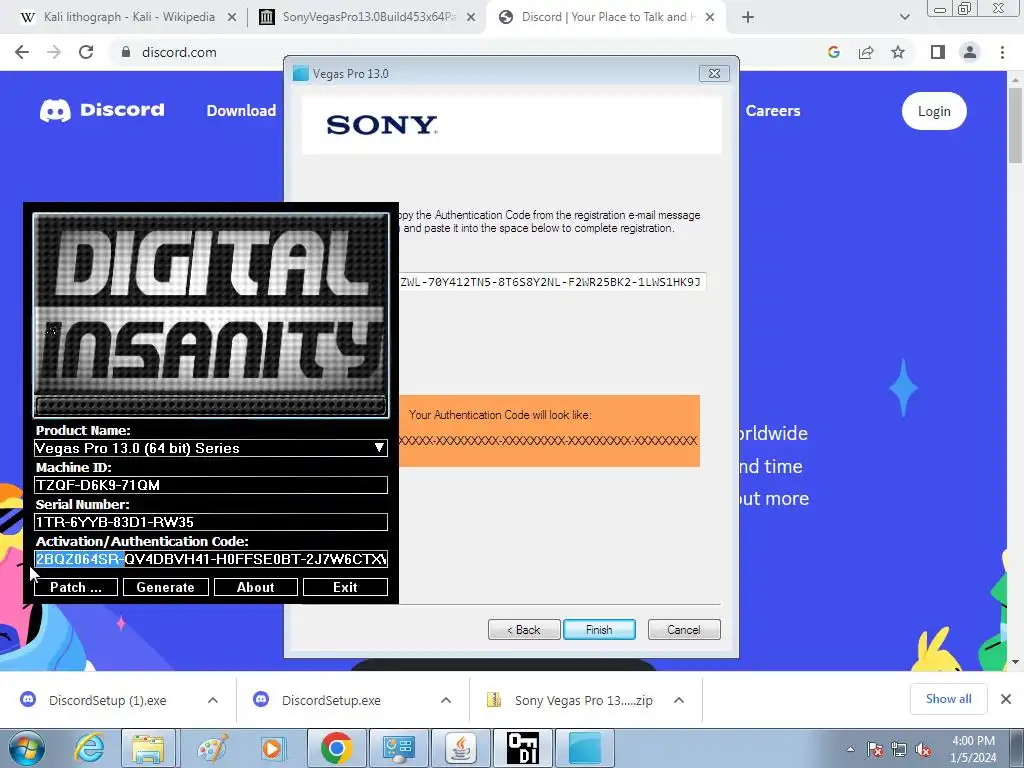Click the Login button on Discord
This screenshot has width=1024, height=768.
[x=934, y=111]
